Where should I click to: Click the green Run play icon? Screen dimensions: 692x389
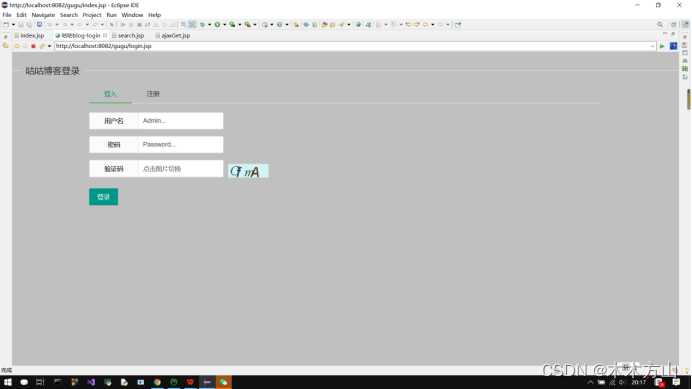pyautogui.click(x=217, y=25)
